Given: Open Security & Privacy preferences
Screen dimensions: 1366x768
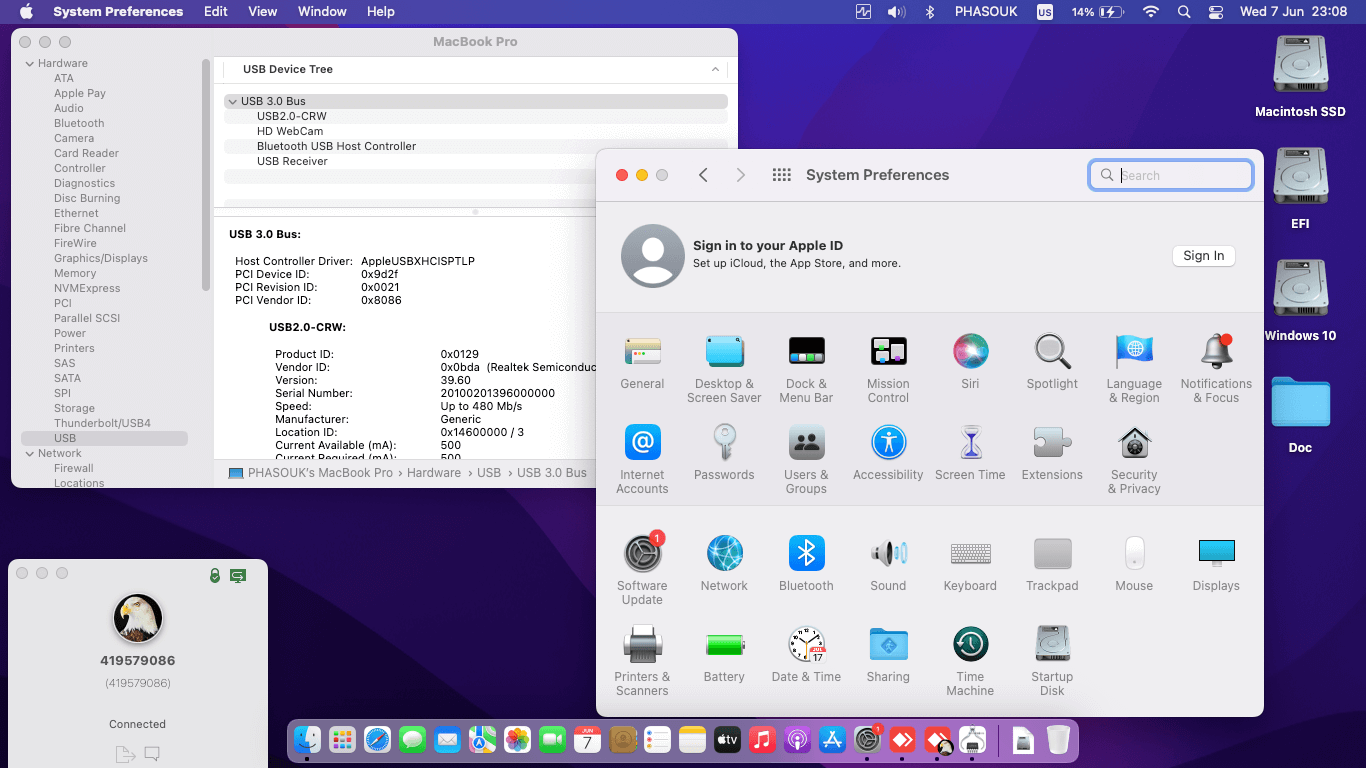Looking at the screenshot, I should pyautogui.click(x=1133, y=443).
